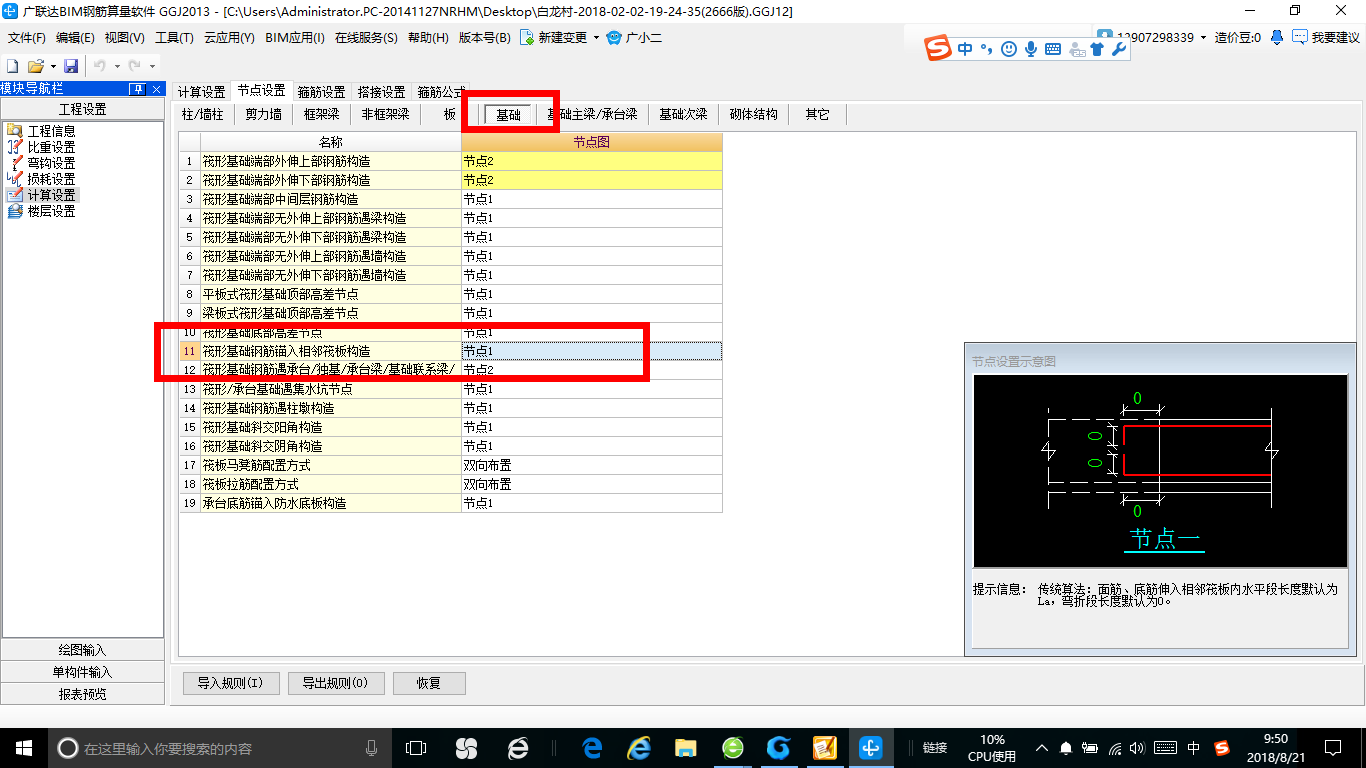Pin the 模块导航栏 panel

137,88
